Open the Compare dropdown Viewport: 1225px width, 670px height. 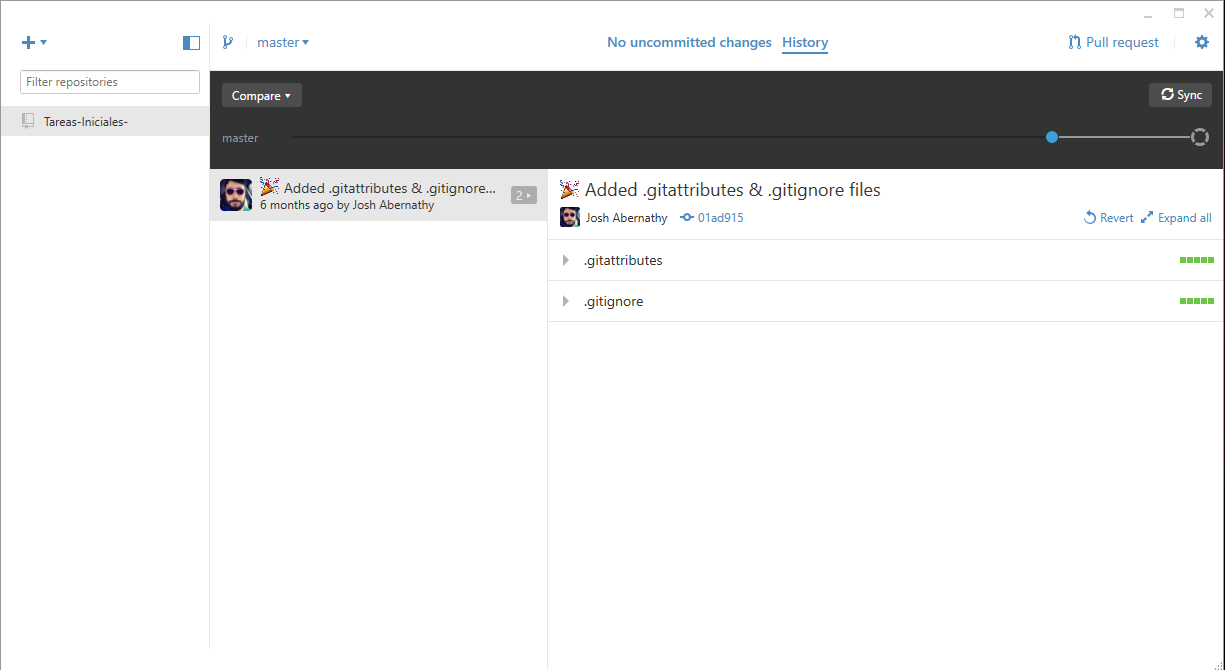pyautogui.click(x=261, y=96)
